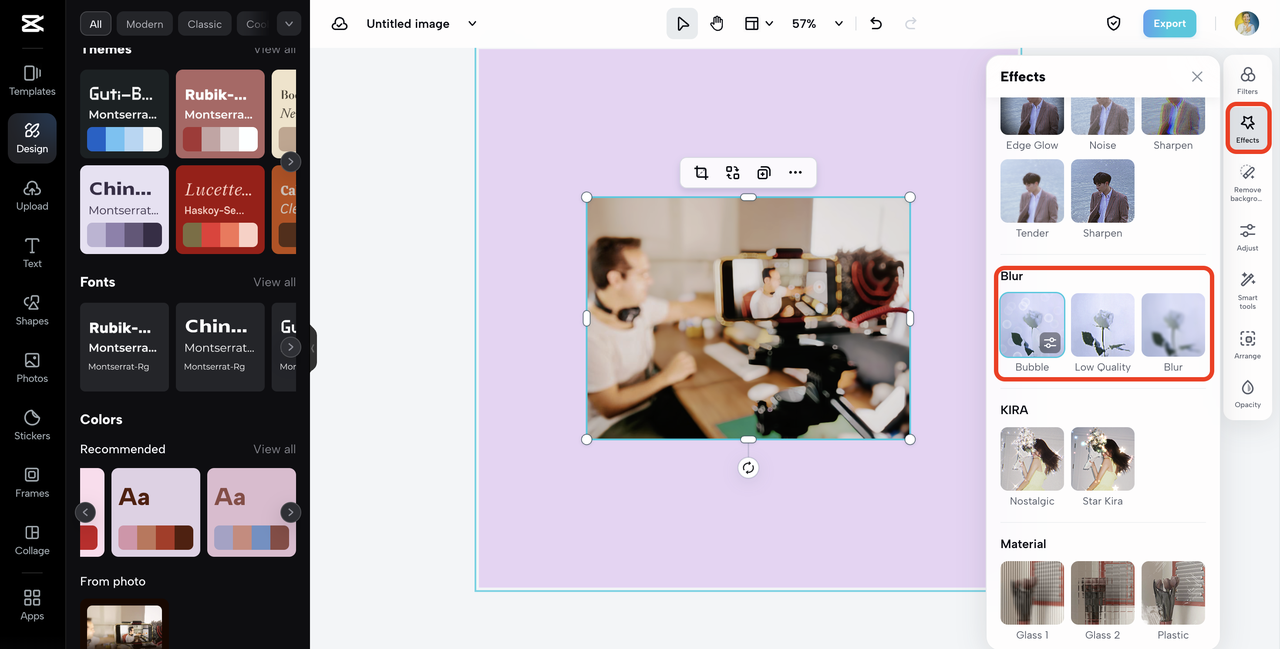Close the Effects panel
Screen dimensions: 1280x649
tap(1197, 77)
